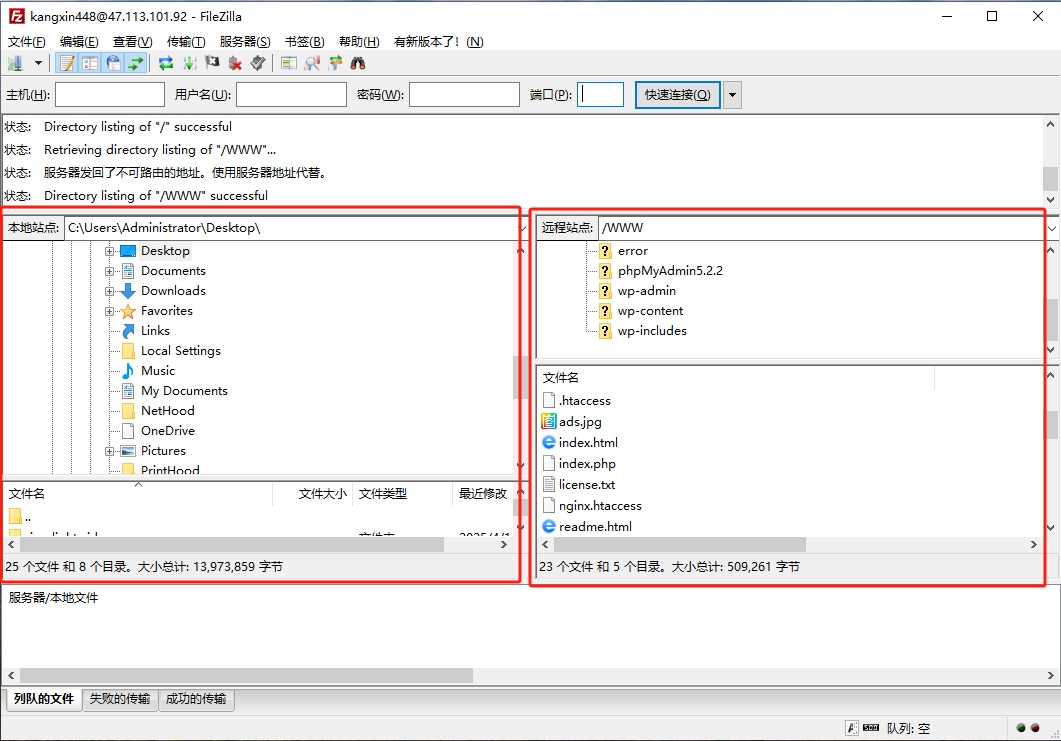Viewport: 1061px width, 741px height.
Task: Toggle synchronized browsing icon
Action: point(335,64)
